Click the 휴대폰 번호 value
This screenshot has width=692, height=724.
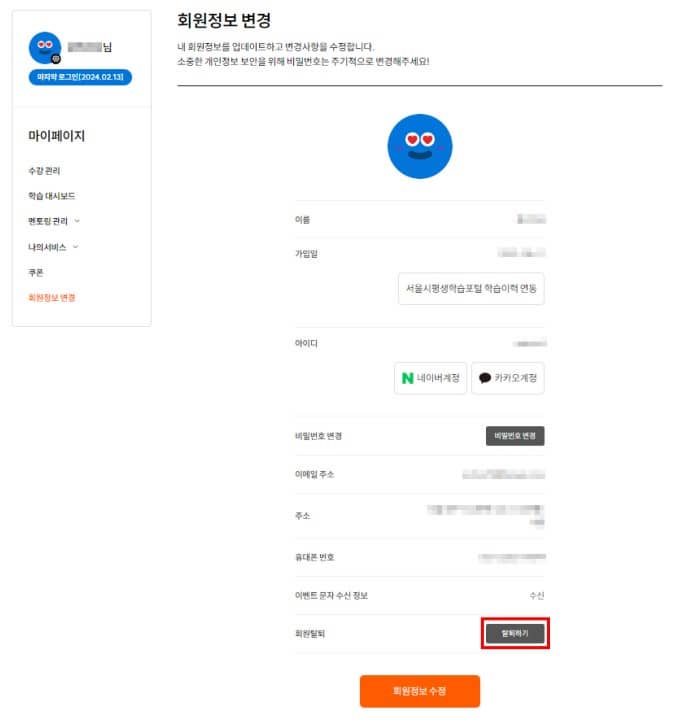coord(512,557)
